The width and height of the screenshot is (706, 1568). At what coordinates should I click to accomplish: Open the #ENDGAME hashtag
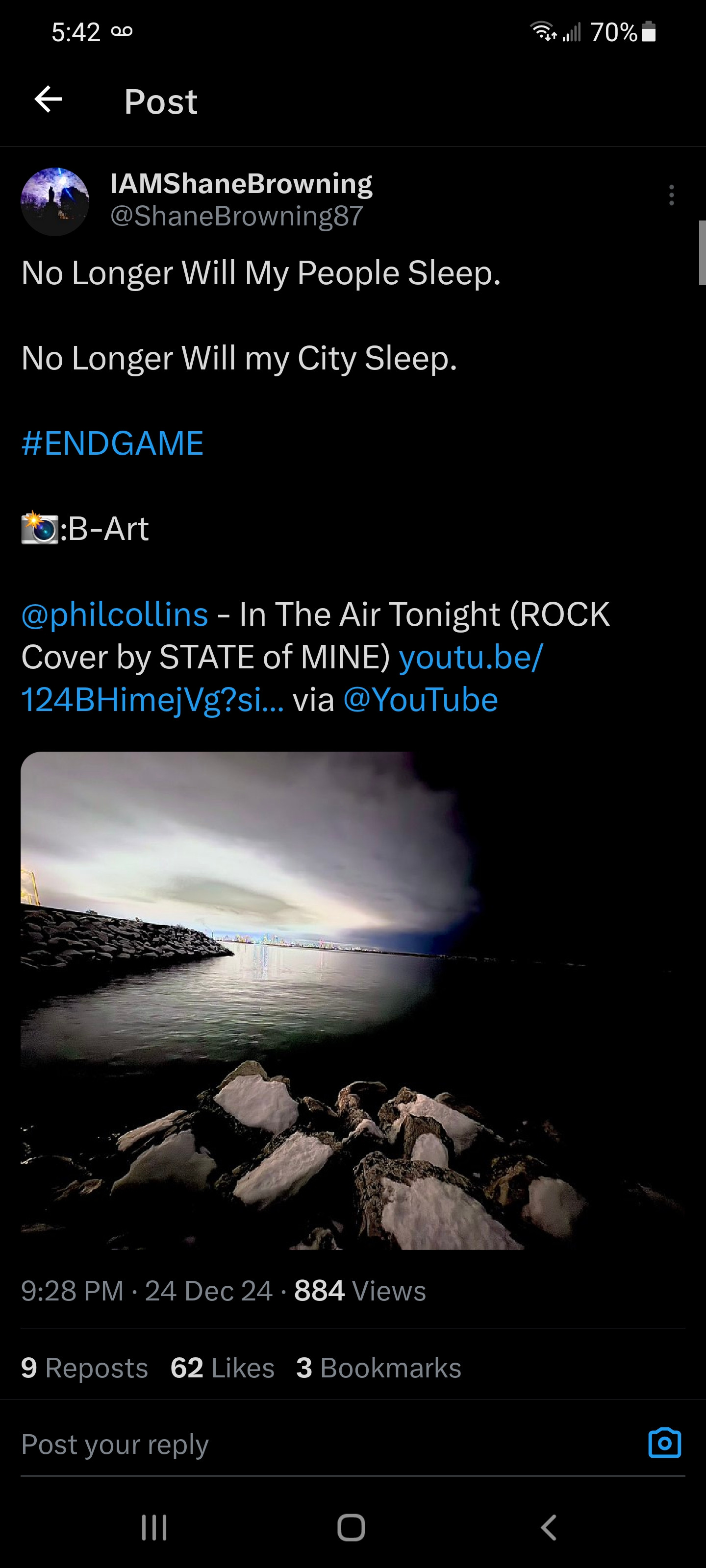[112, 443]
